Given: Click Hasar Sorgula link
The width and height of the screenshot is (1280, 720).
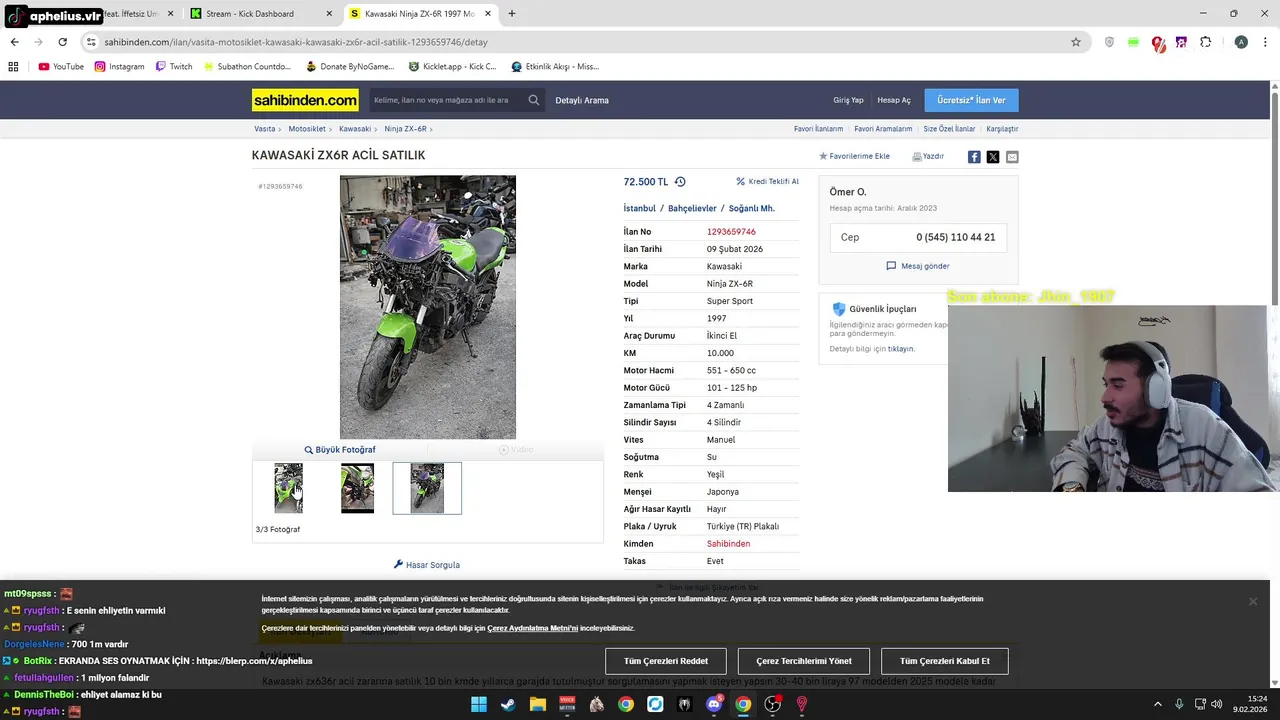Looking at the screenshot, I should [427, 565].
